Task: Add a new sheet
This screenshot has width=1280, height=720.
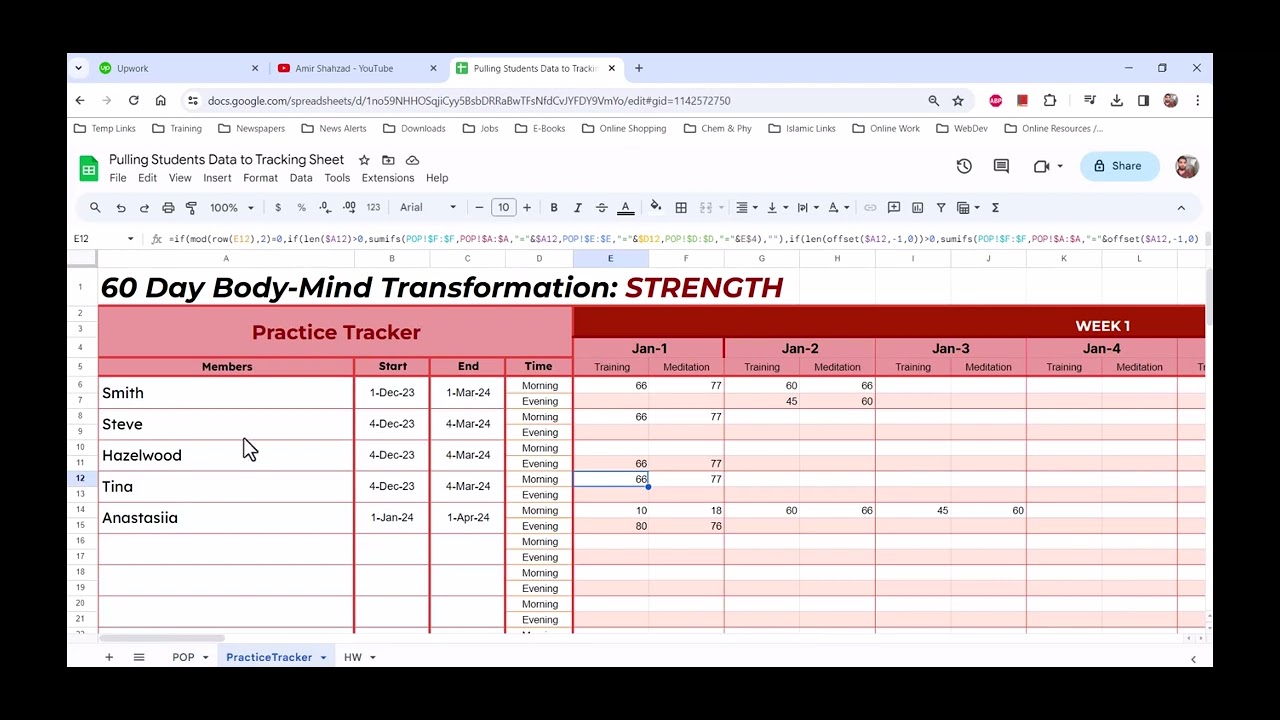Action: 109,657
